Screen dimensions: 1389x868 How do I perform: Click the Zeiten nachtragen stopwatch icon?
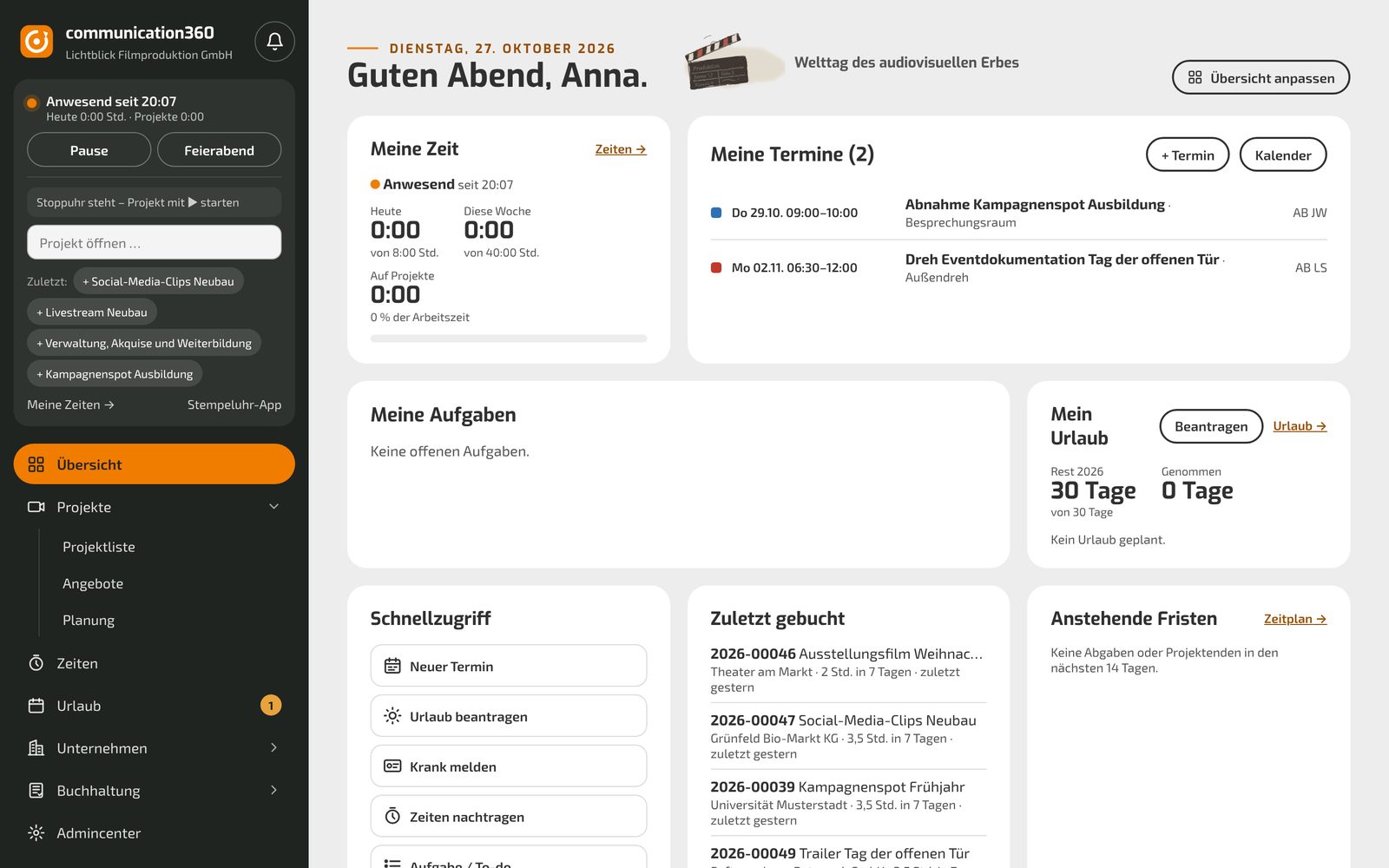point(392,816)
